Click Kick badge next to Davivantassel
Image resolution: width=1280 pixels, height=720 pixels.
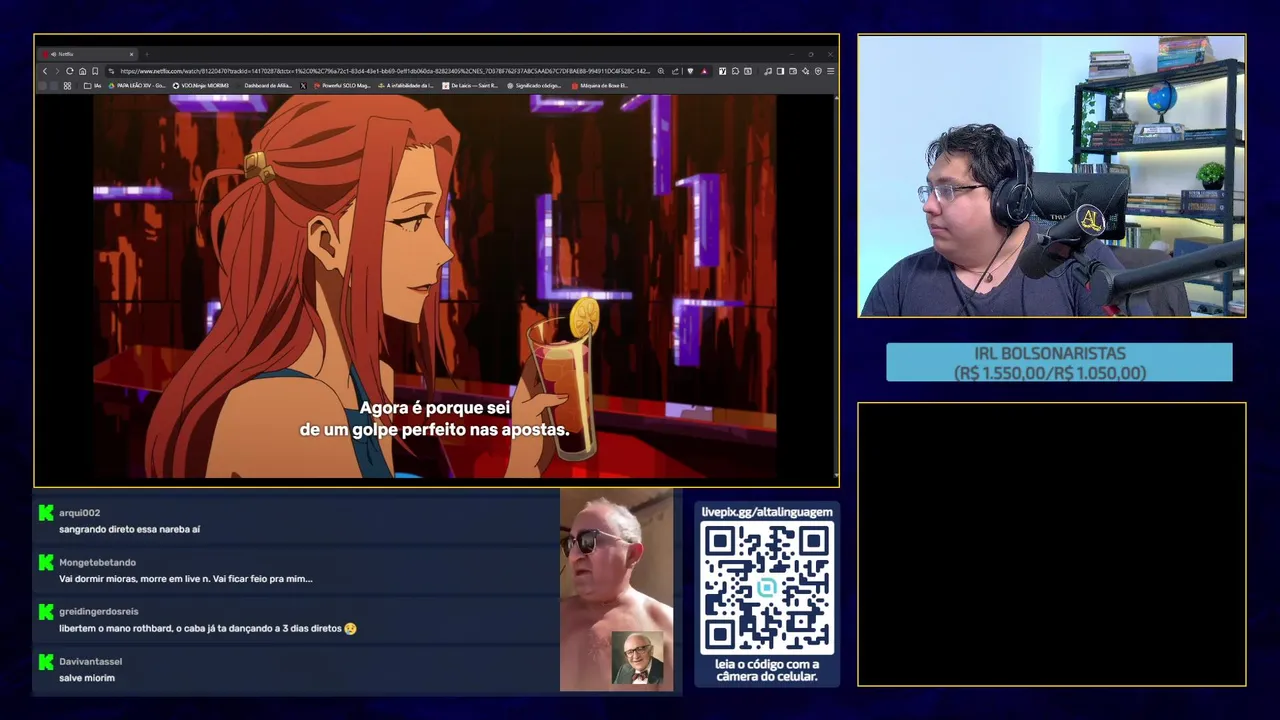[46, 661]
